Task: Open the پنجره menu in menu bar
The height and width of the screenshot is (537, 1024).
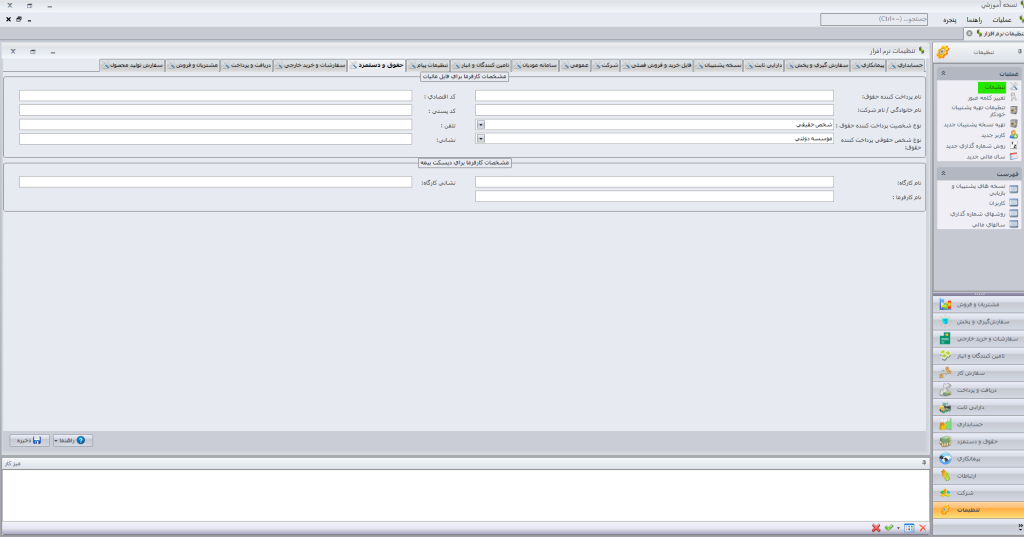Action: pyautogui.click(x=950, y=20)
